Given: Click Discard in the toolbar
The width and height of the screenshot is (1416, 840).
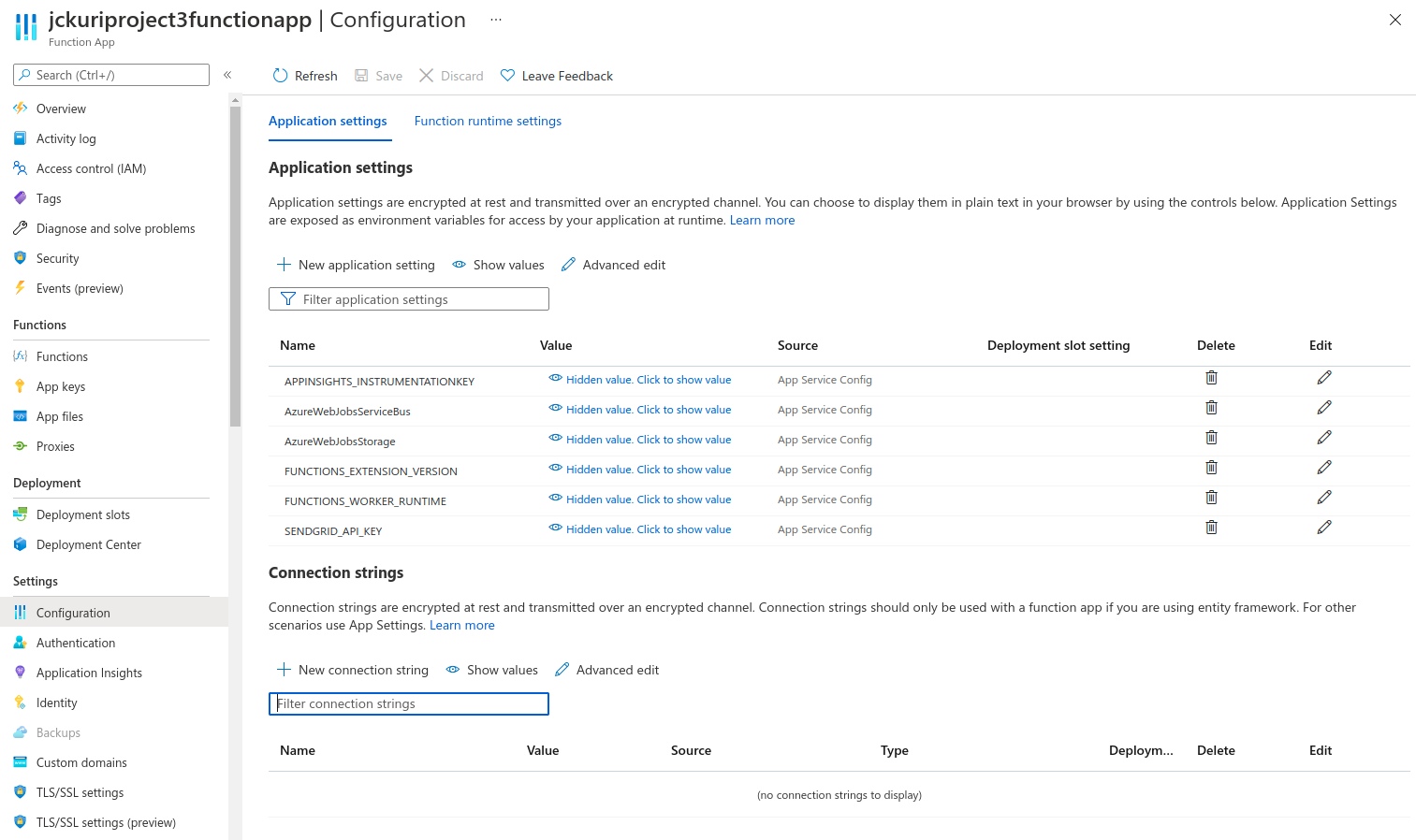Looking at the screenshot, I should (451, 76).
